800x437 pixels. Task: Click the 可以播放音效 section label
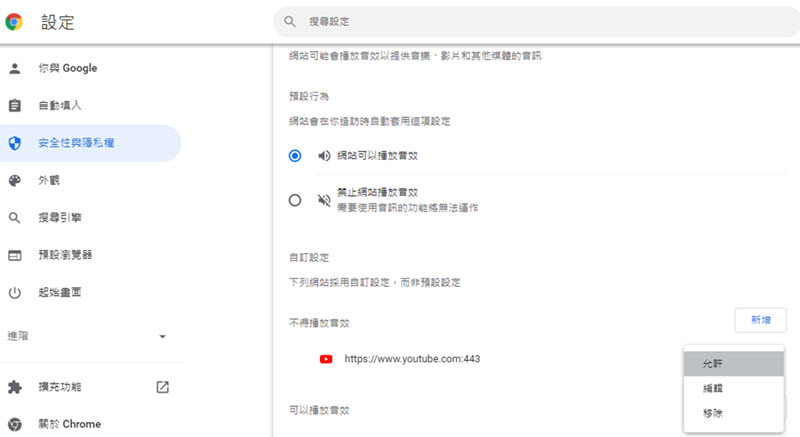pyautogui.click(x=319, y=410)
